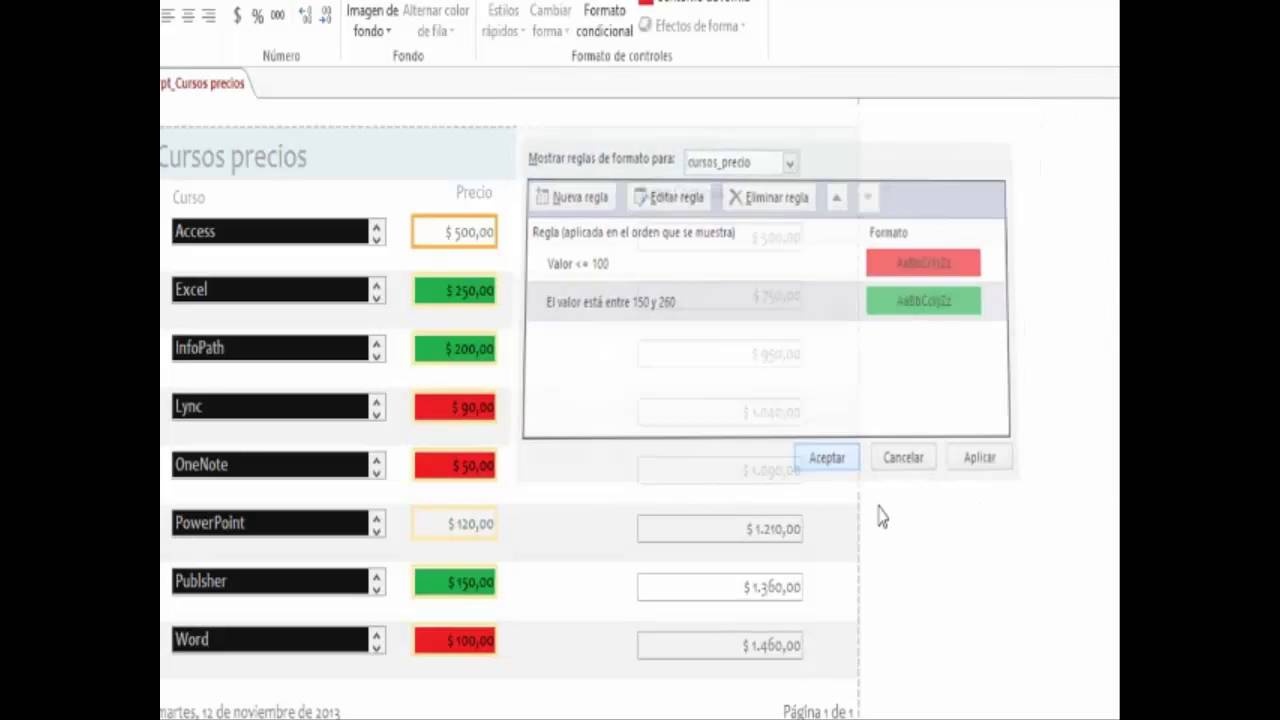Align text right in ribbon

[x=209, y=16]
